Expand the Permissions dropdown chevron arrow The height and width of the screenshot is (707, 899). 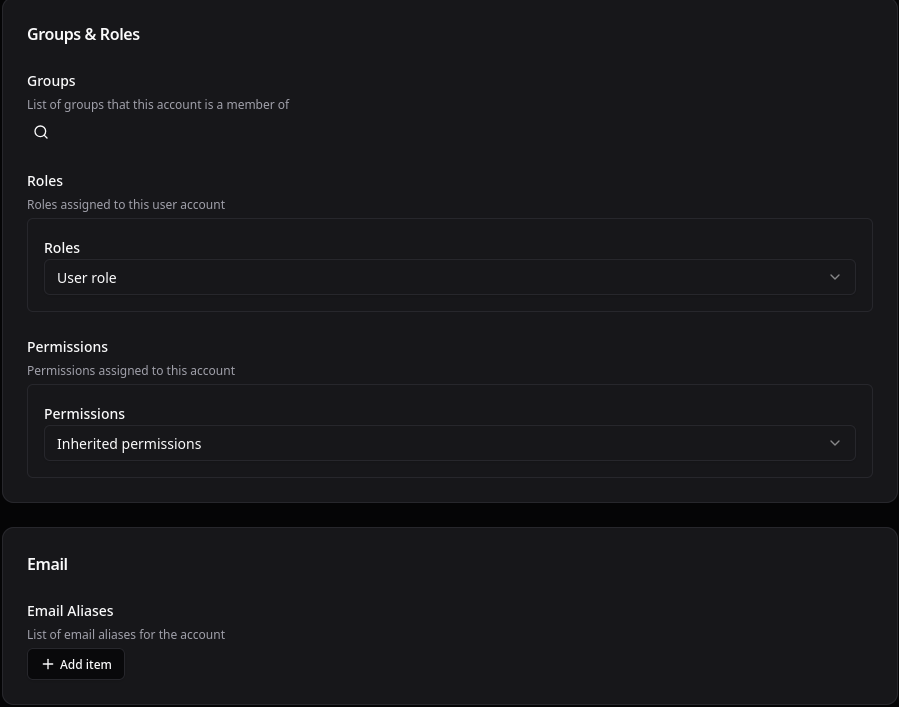835,443
